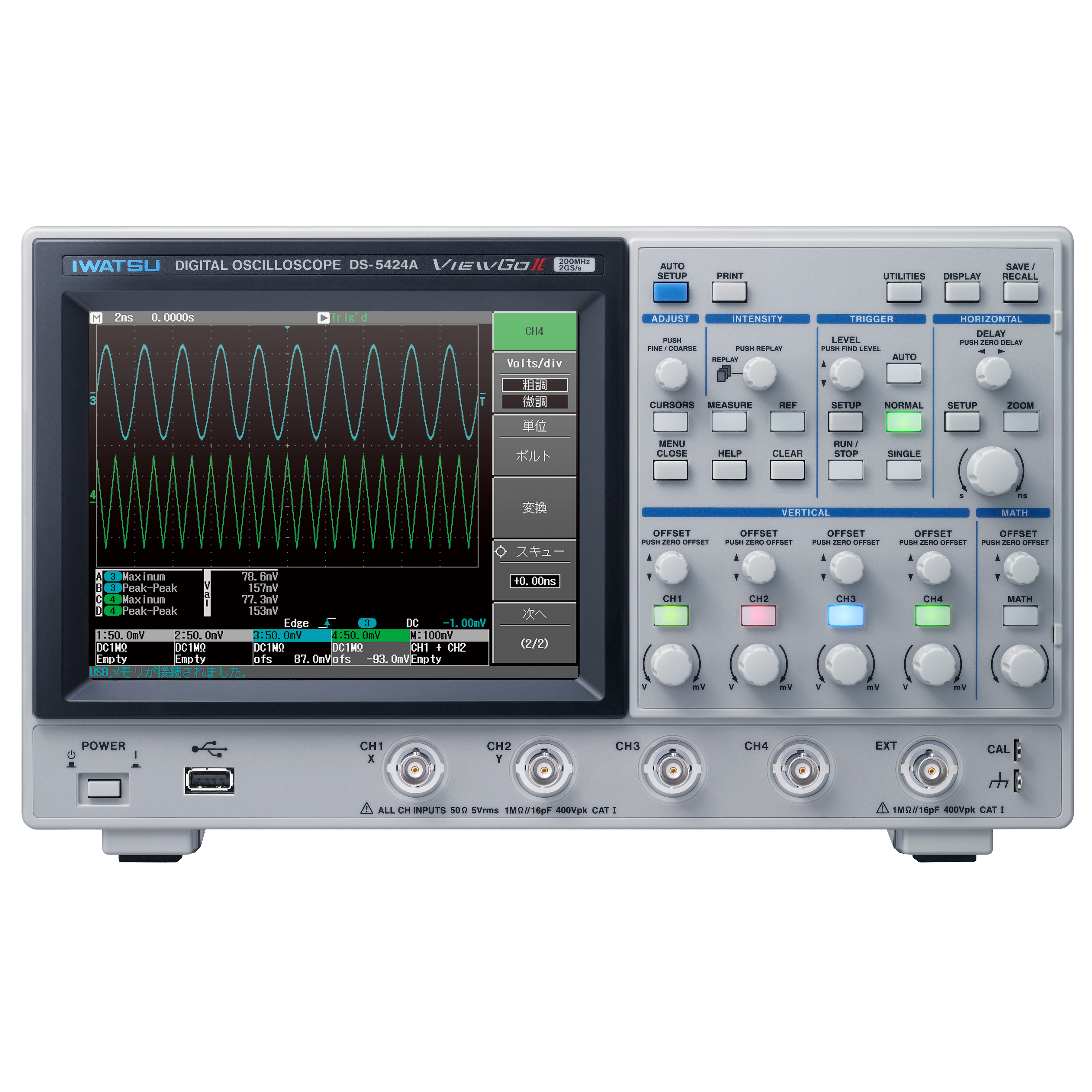Select 粗調 coarse Volts/div option
The image size is (1092, 1092).
coord(534,385)
